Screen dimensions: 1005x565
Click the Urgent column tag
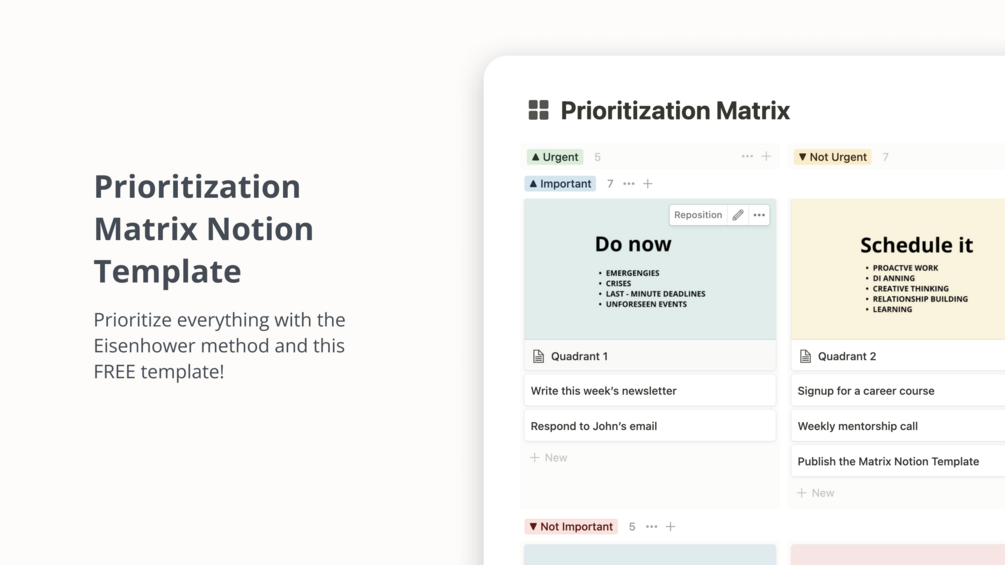point(555,157)
